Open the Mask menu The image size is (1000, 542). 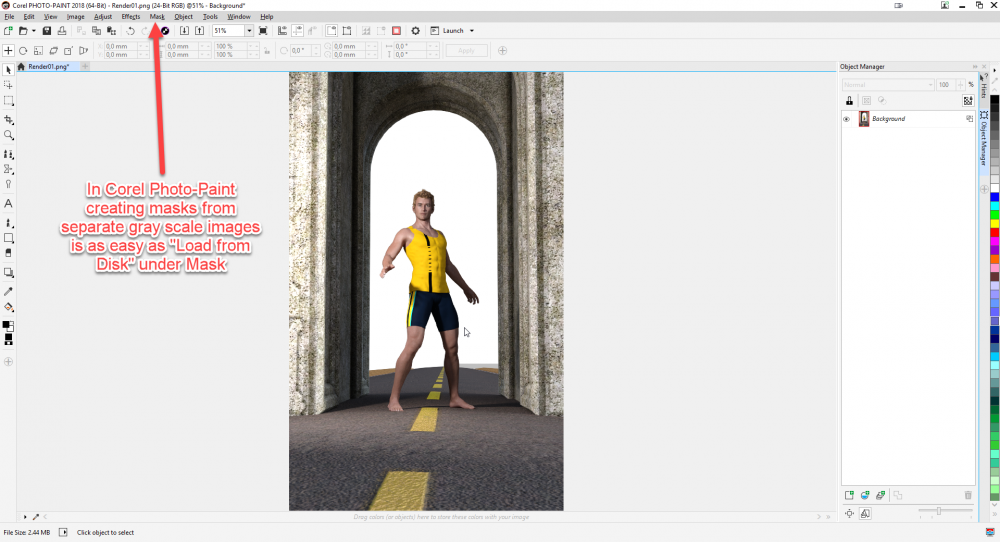click(x=157, y=17)
